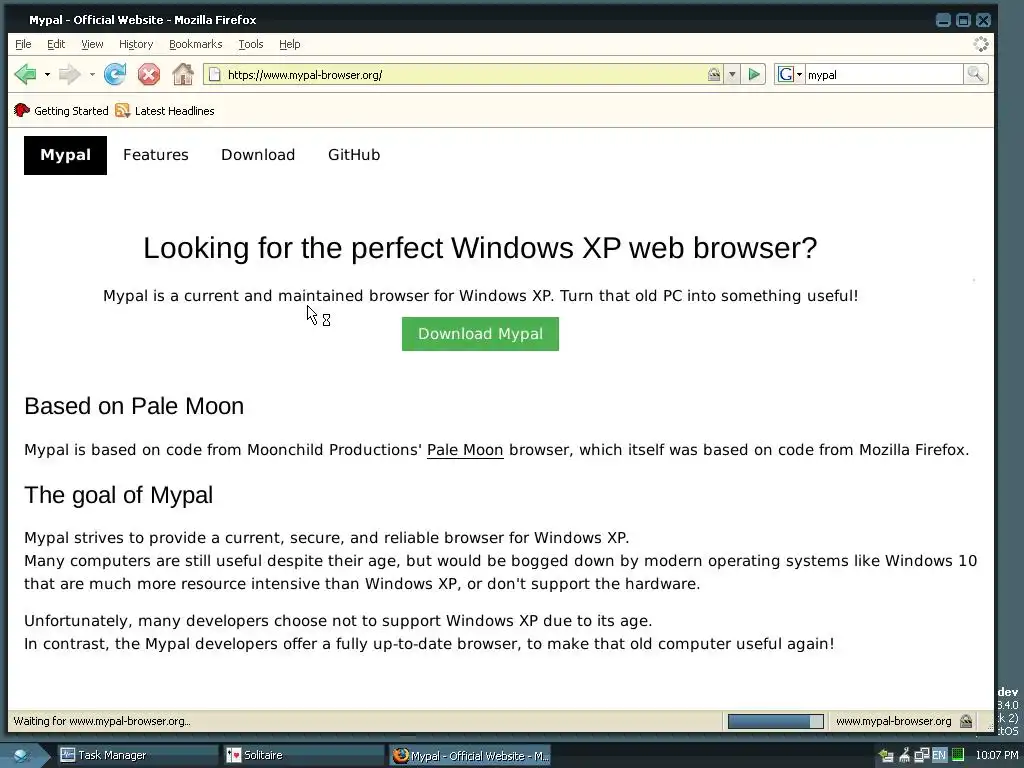Screen dimensions: 1024x768
Task: Click the network computers tray icon
Action: pyautogui.click(x=921, y=756)
